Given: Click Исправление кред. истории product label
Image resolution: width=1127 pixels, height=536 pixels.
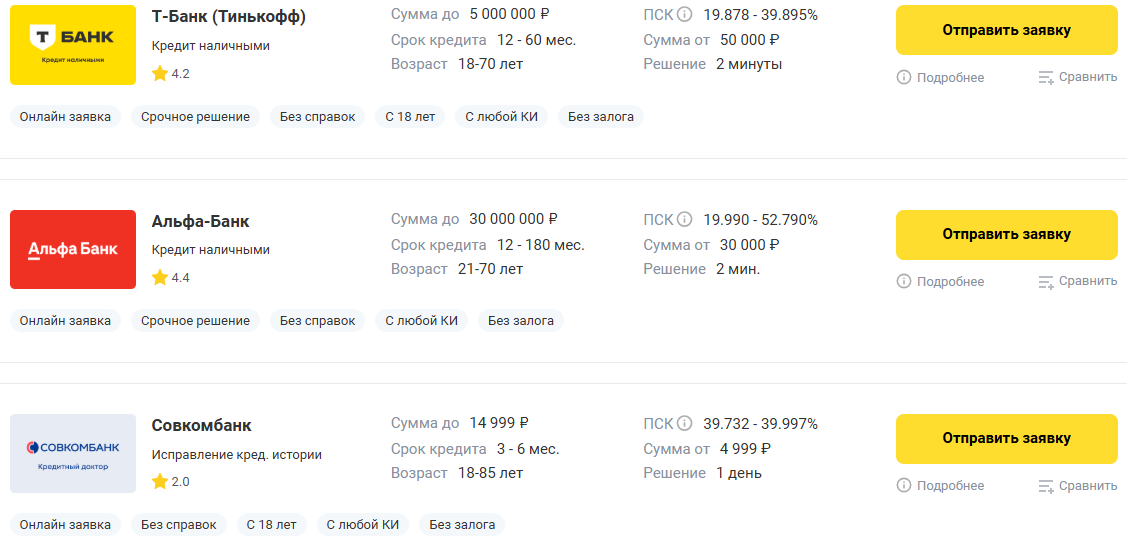Looking at the screenshot, I should pos(237,454).
